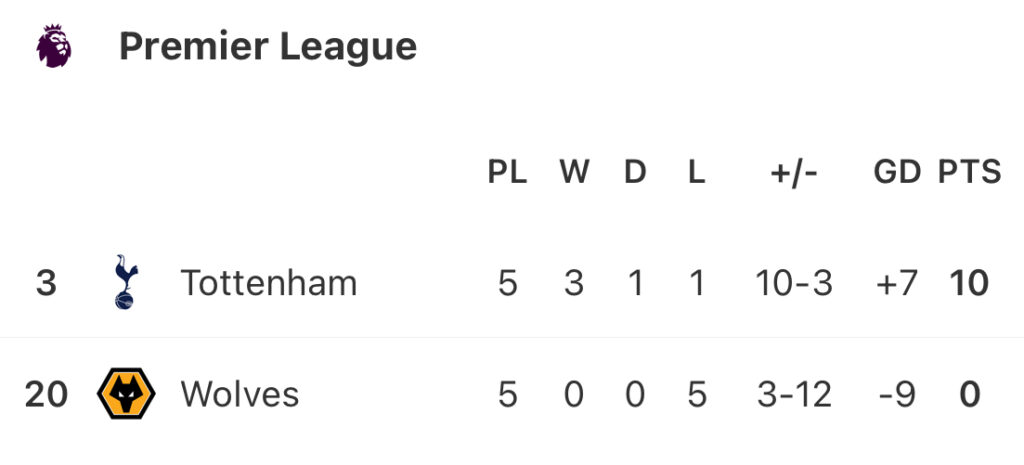
Task: Click Tottenham's position number 3
Action: click(46, 283)
